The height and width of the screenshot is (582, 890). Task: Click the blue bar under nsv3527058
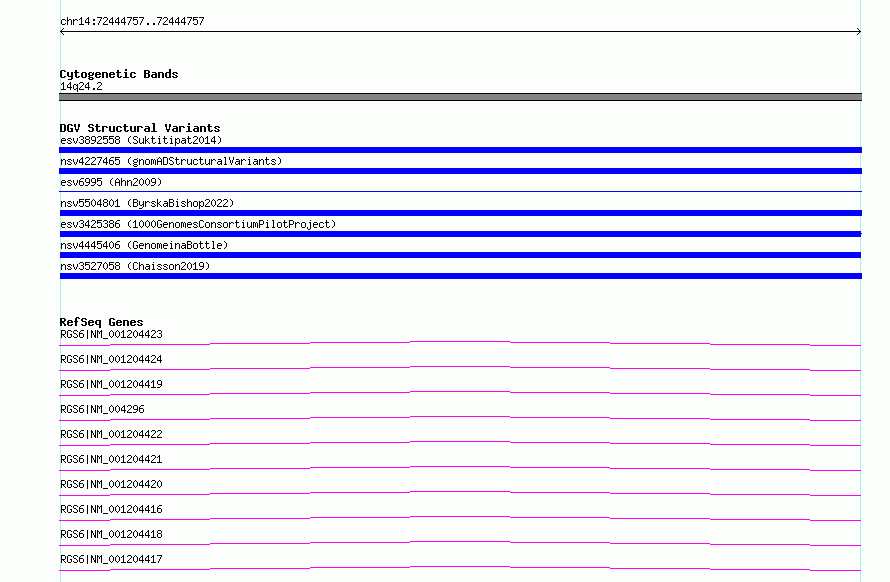tap(460, 276)
